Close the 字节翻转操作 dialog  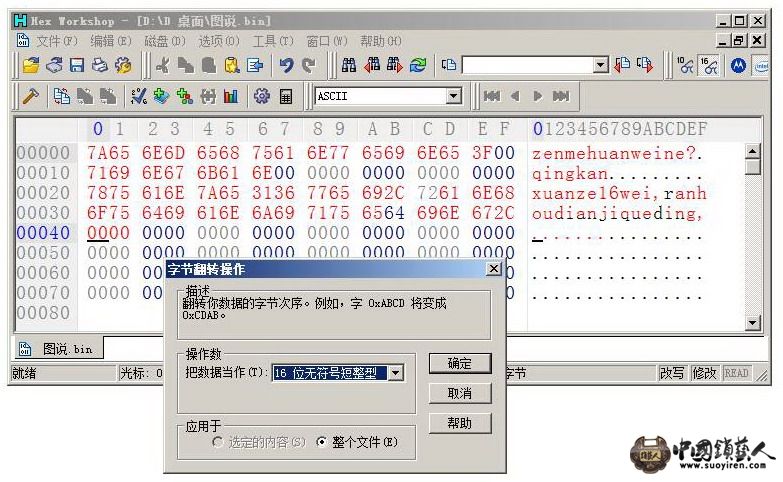tap(494, 269)
